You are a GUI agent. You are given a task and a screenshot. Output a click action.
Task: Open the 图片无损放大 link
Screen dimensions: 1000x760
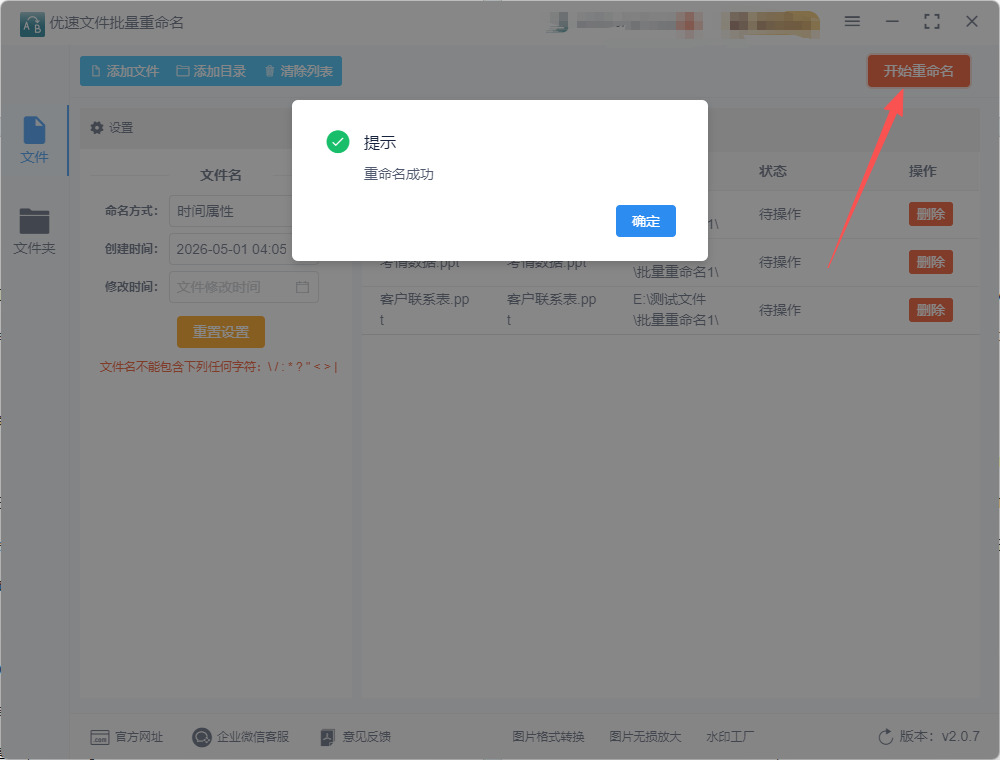pyautogui.click(x=645, y=736)
